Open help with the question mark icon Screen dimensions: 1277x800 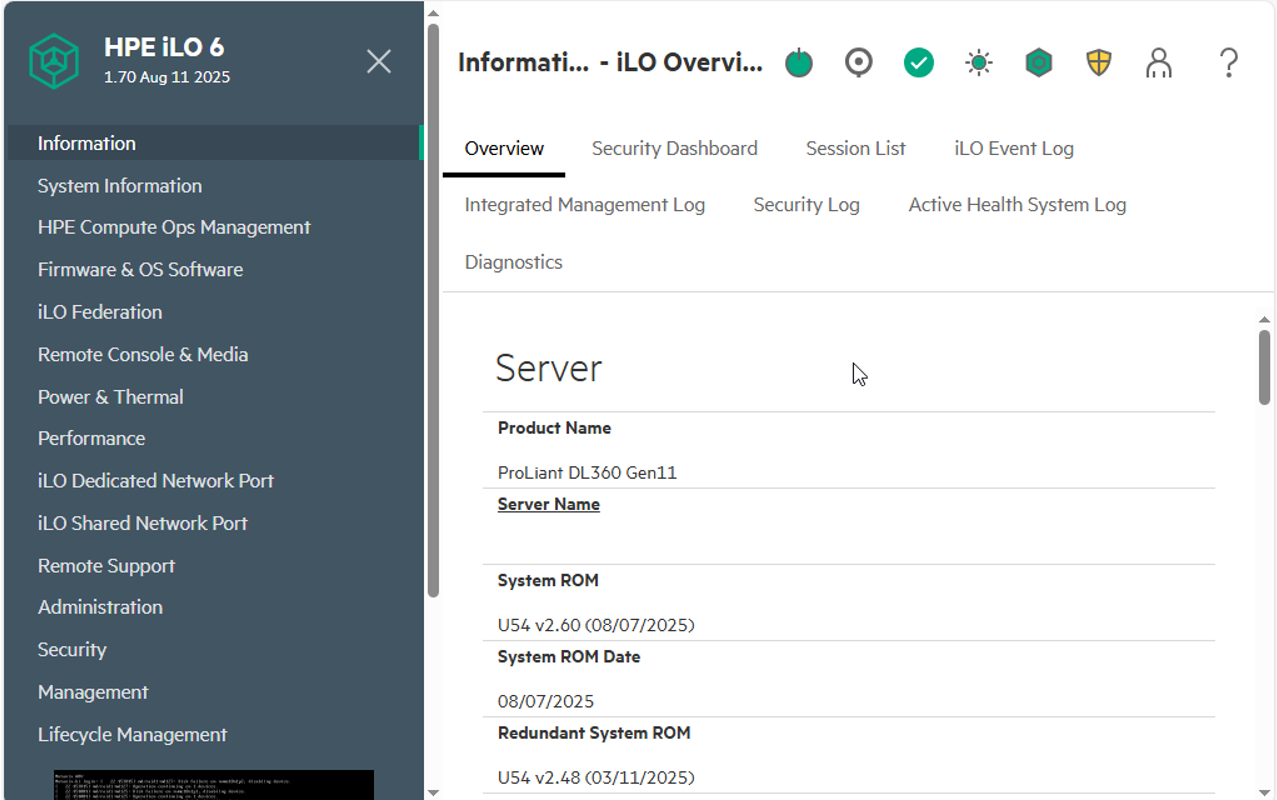coord(1228,63)
